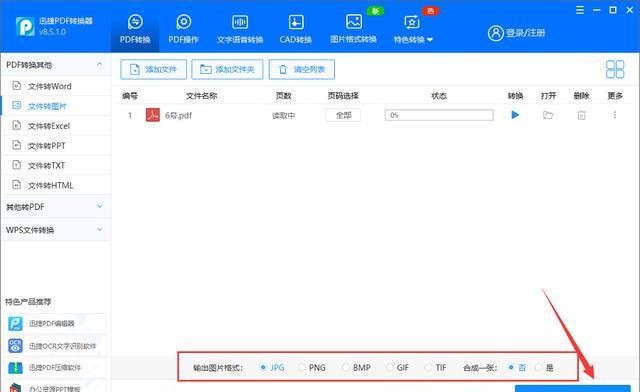Viewport: 640px width, 392px height.
Task: Switch to PDF操作 tab
Action: (x=184, y=28)
